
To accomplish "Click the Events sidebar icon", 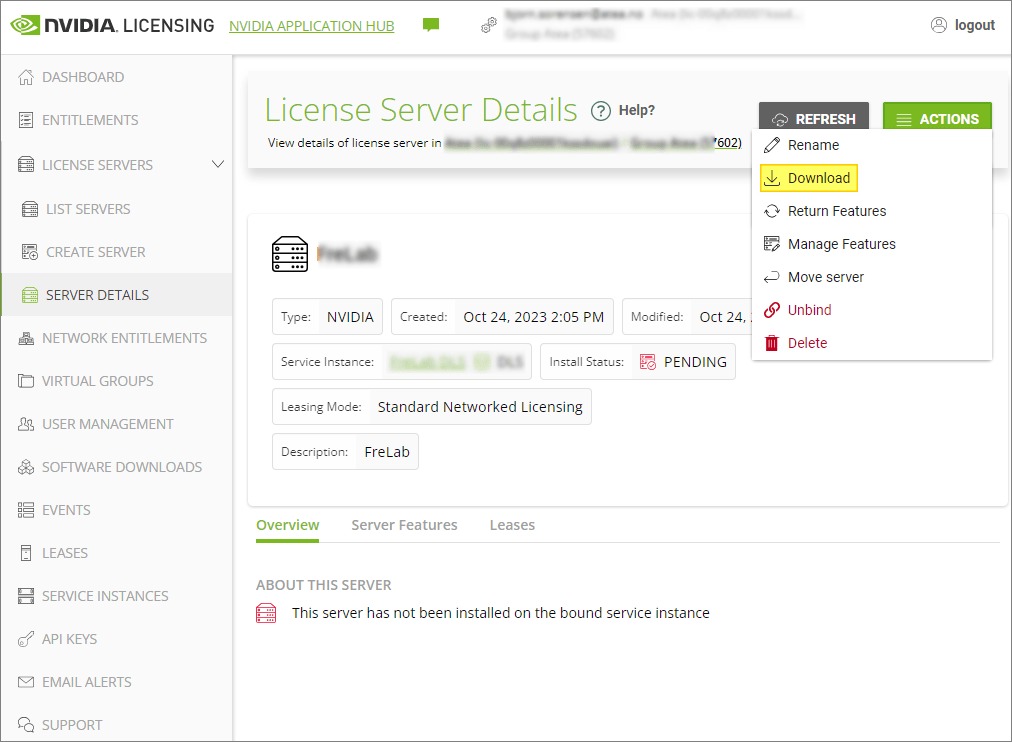I will click(x=26, y=510).
